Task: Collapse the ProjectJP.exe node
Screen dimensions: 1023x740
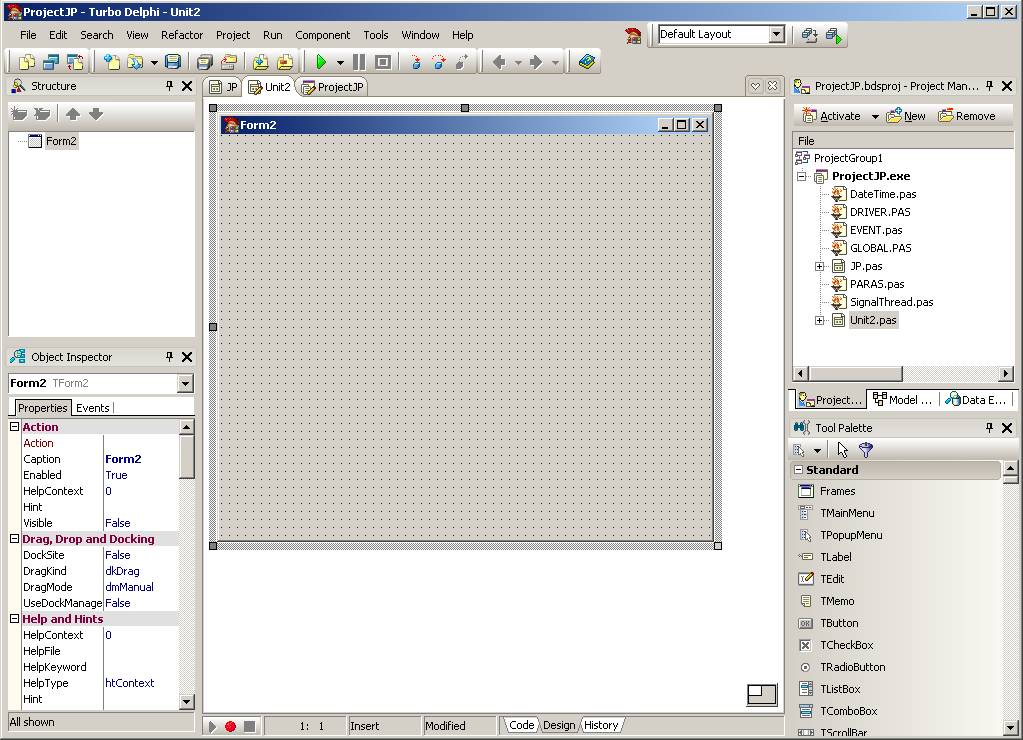Action: click(801, 176)
